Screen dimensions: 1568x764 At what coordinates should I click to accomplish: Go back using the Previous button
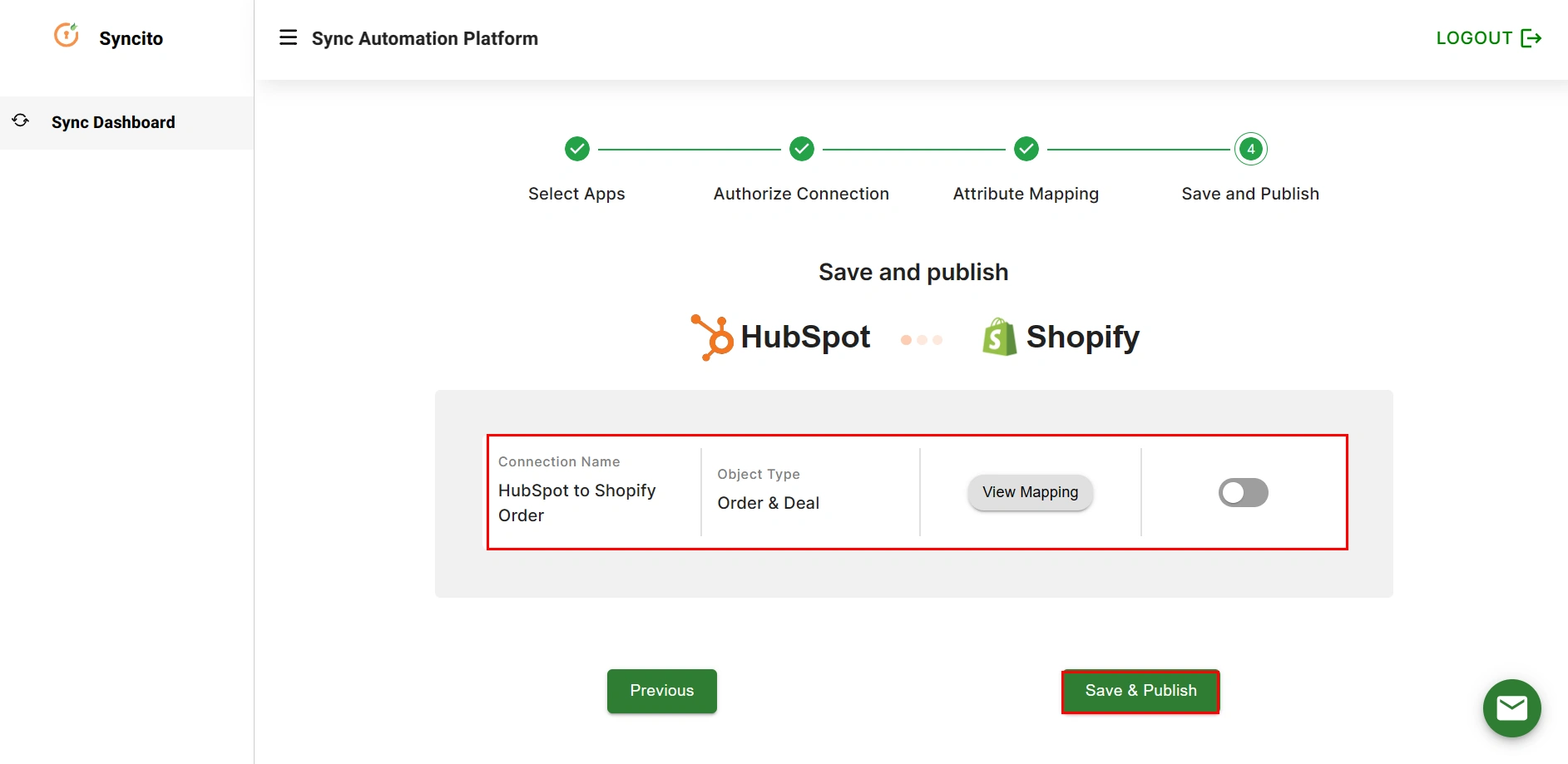pyautogui.click(x=661, y=690)
